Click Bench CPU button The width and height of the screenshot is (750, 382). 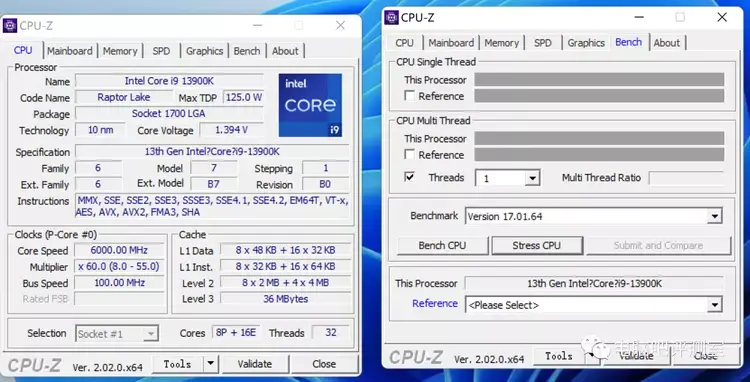click(442, 245)
